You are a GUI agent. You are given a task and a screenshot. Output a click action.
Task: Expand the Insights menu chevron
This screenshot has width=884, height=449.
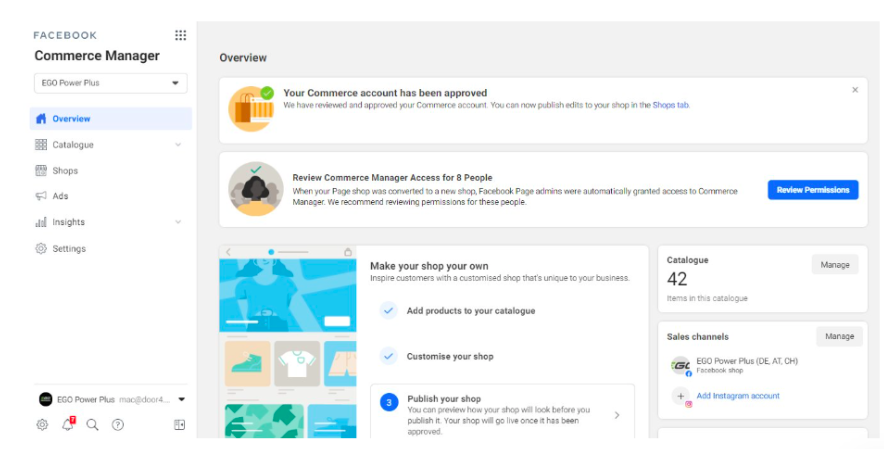178,222
